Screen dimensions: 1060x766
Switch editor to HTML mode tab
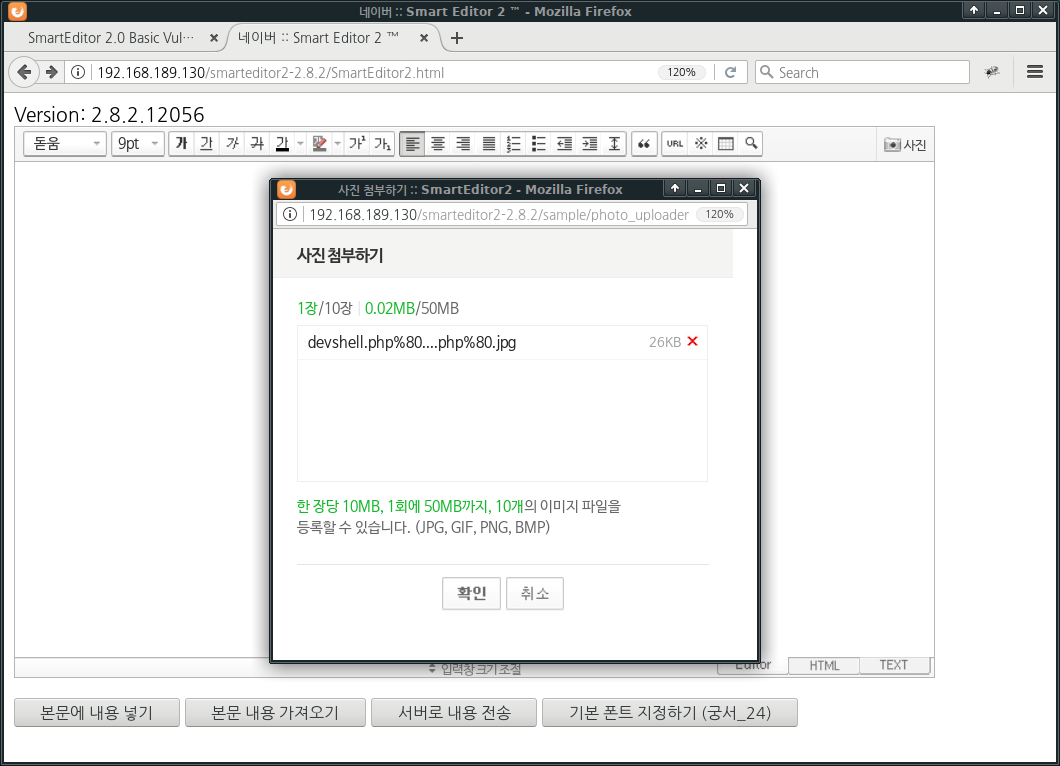(824, 666)
